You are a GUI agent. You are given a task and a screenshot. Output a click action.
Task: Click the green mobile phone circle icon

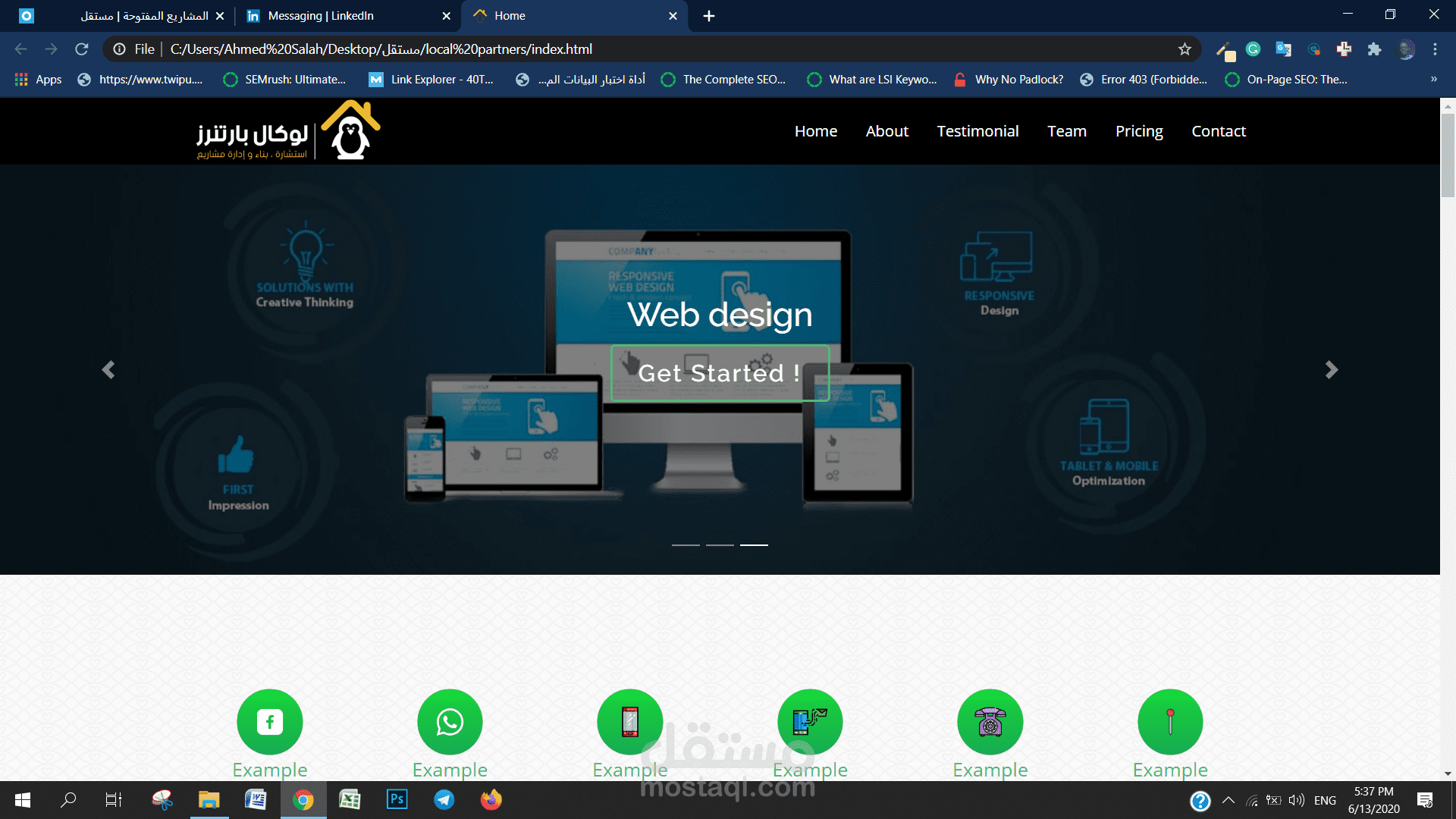click(x=629, y=721)
